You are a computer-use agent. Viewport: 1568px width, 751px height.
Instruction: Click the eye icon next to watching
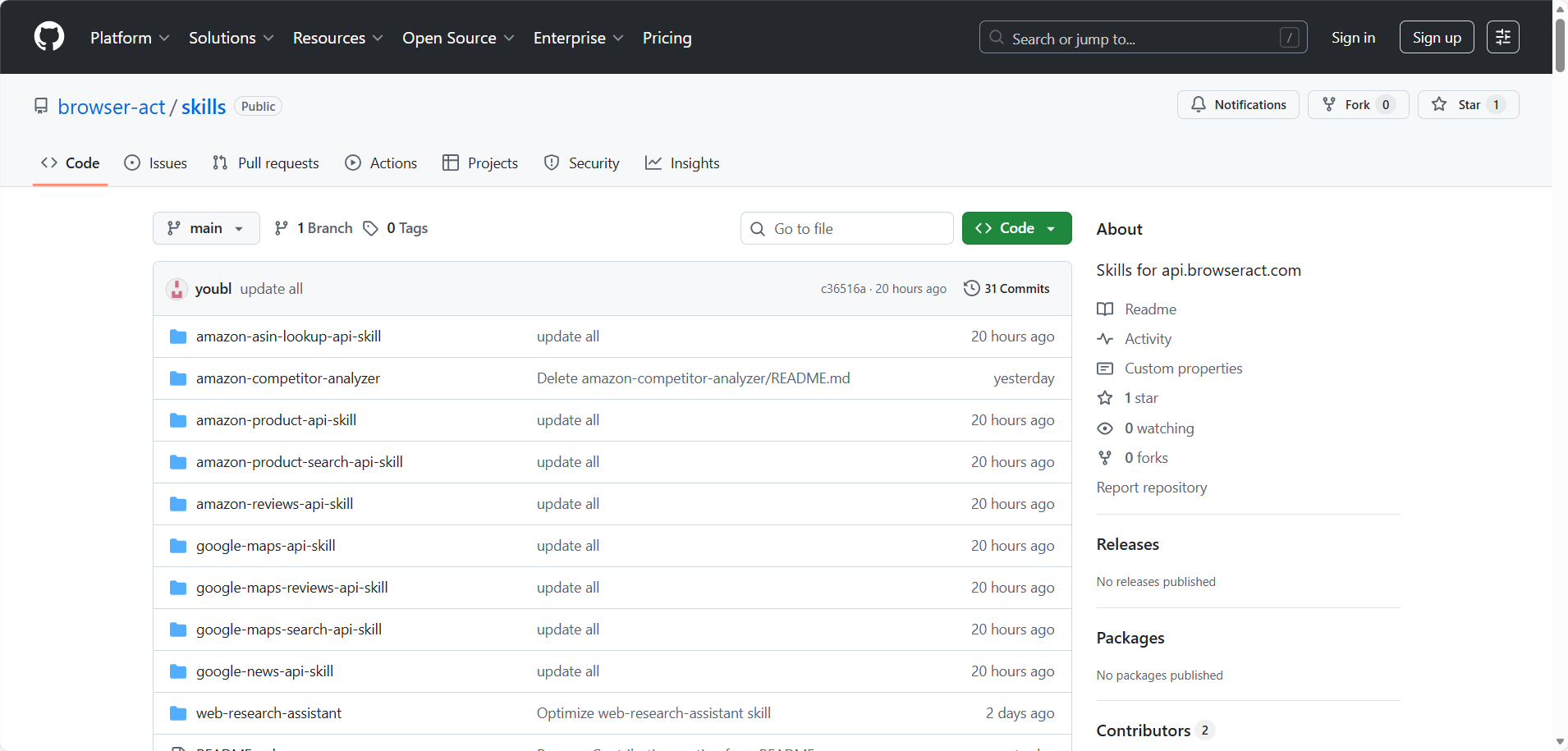(x=1105, y=428)
